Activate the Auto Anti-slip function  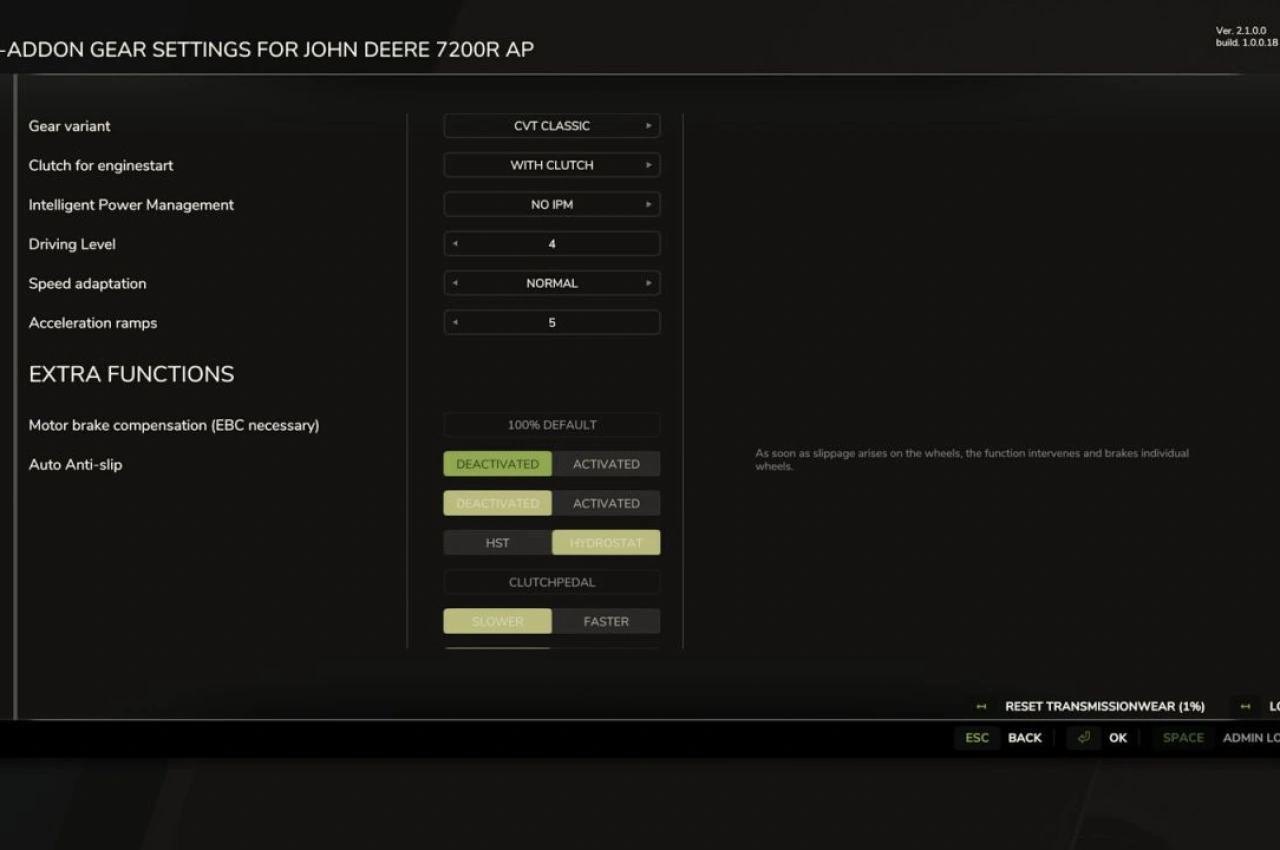coord(606,464)
